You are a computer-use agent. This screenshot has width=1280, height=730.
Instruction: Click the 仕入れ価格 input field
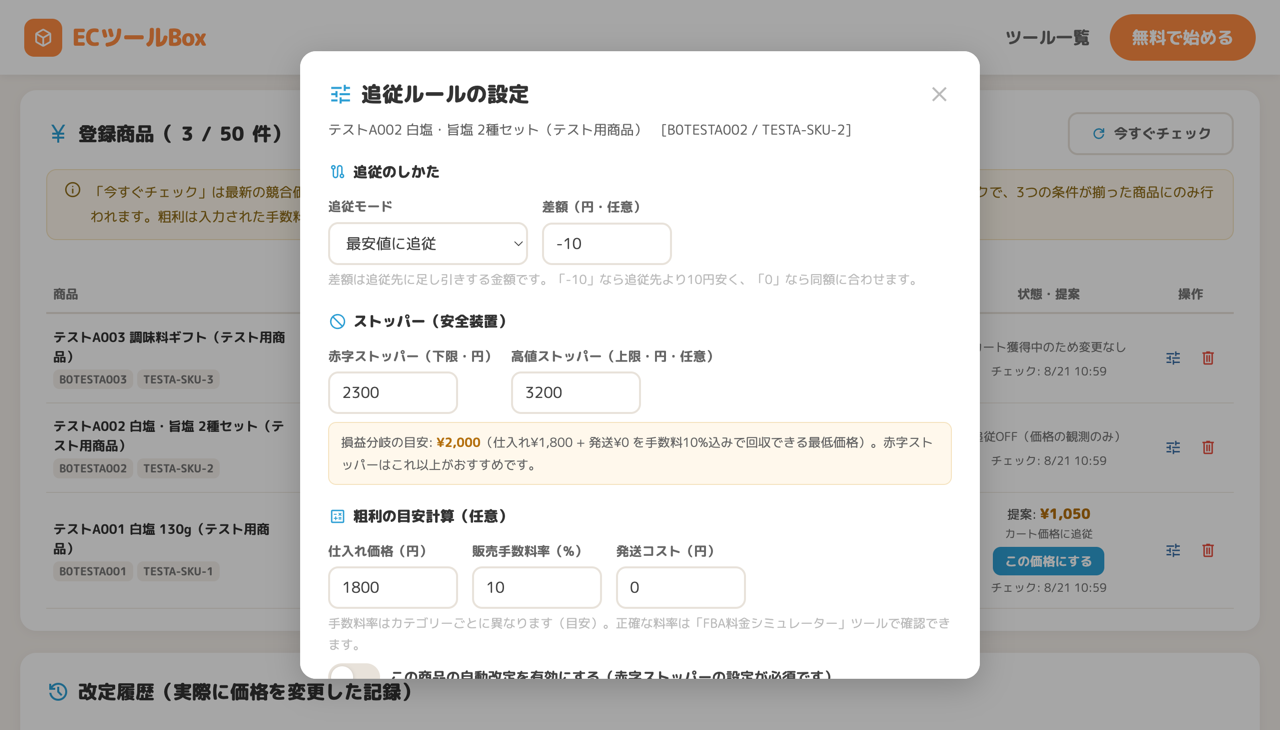[x=393, y=588]
